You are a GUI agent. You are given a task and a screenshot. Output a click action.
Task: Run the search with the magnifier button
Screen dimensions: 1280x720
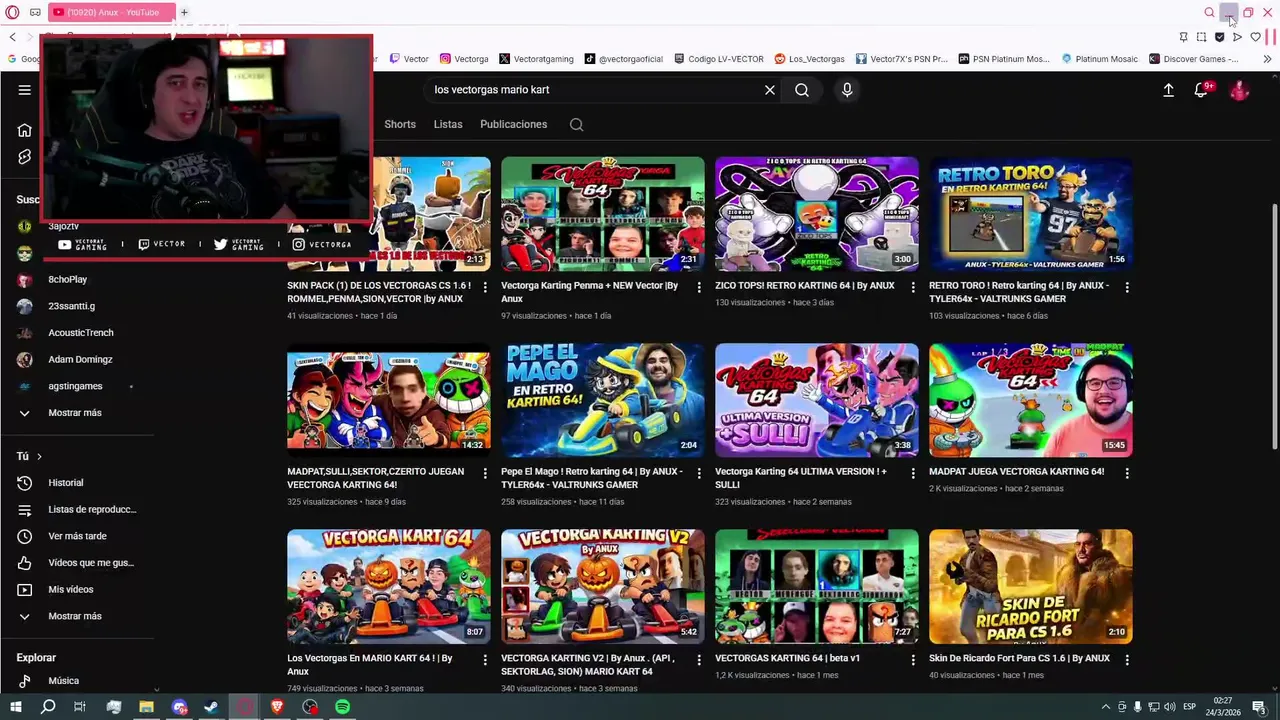802,90
